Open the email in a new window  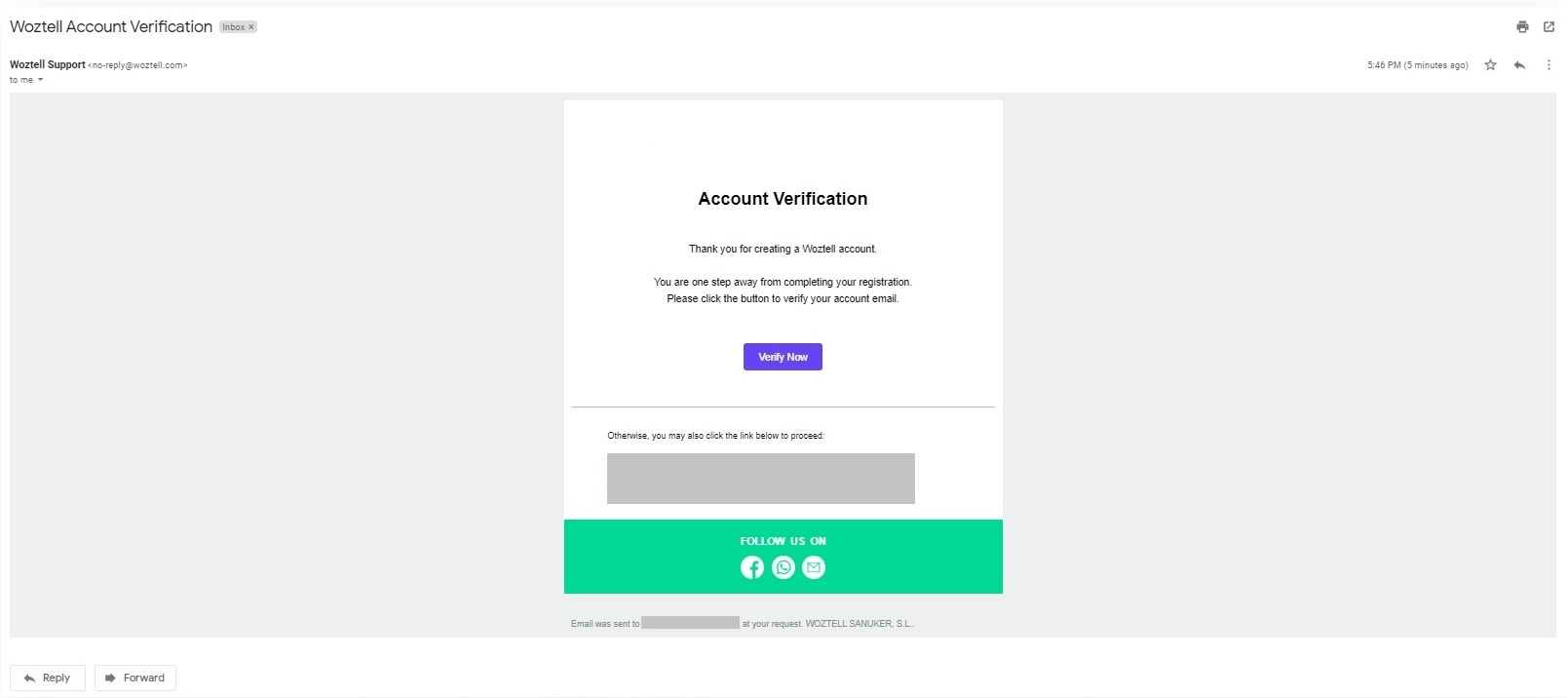pyautogui.click(x=1549, y=27)
